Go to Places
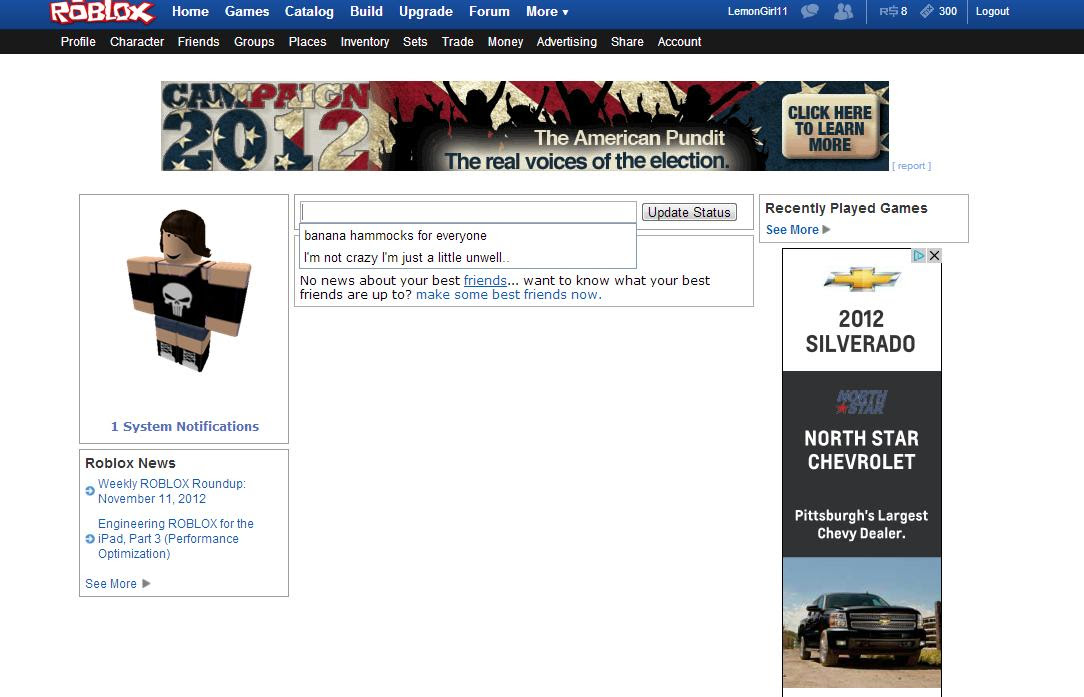 [307, 41]
